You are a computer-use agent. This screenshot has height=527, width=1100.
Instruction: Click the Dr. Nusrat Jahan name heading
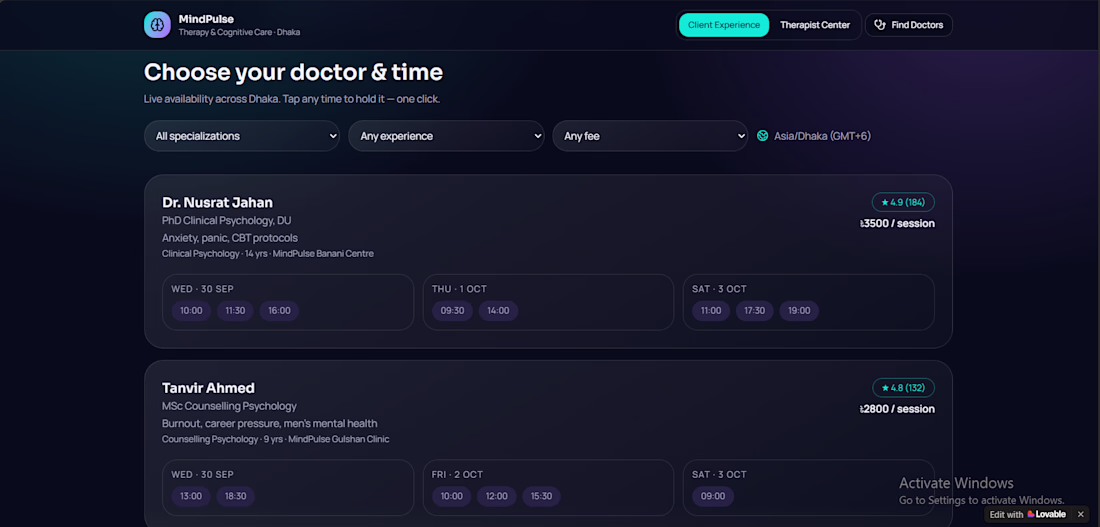click(217, 203)
